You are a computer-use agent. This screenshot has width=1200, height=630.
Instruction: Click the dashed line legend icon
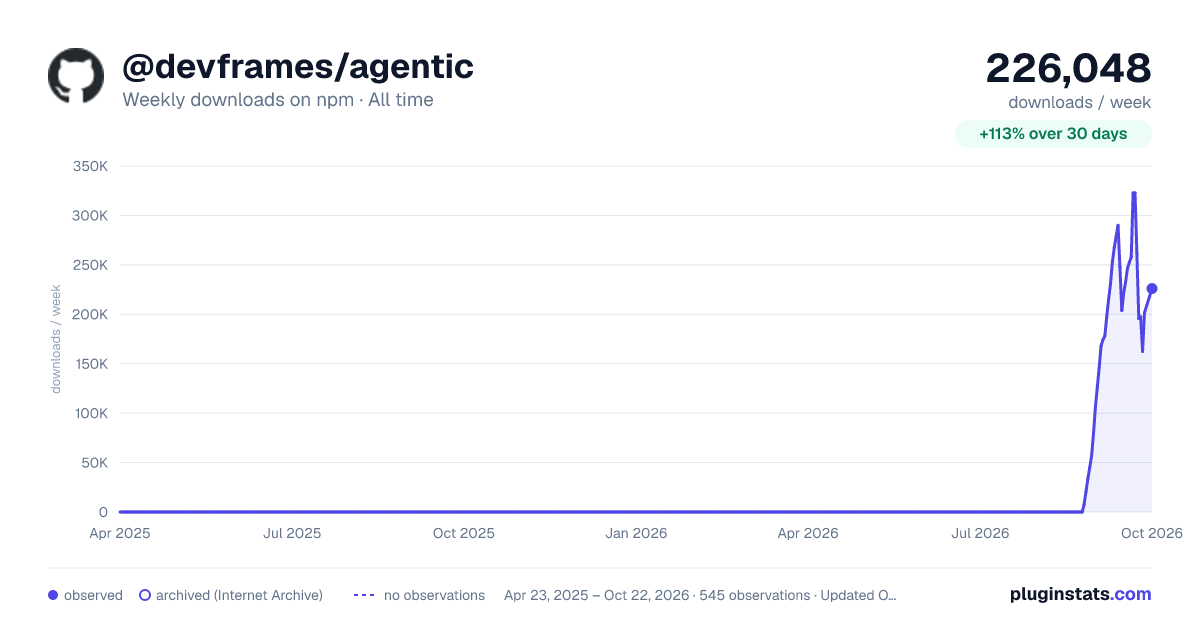coord(364,595)
